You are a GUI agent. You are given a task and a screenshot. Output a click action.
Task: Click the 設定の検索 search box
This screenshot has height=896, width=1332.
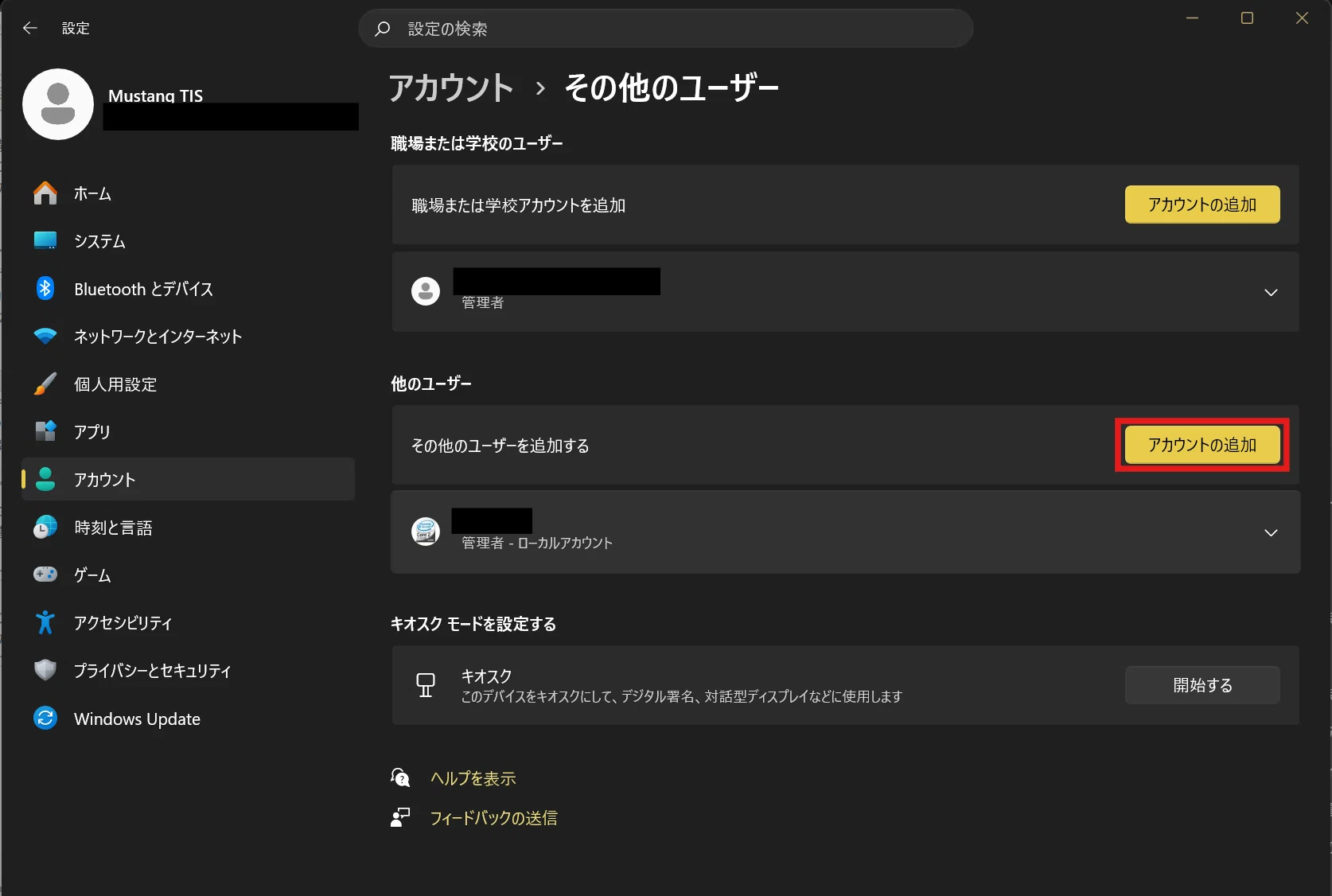pyautogui.click(x=666, y=29)
